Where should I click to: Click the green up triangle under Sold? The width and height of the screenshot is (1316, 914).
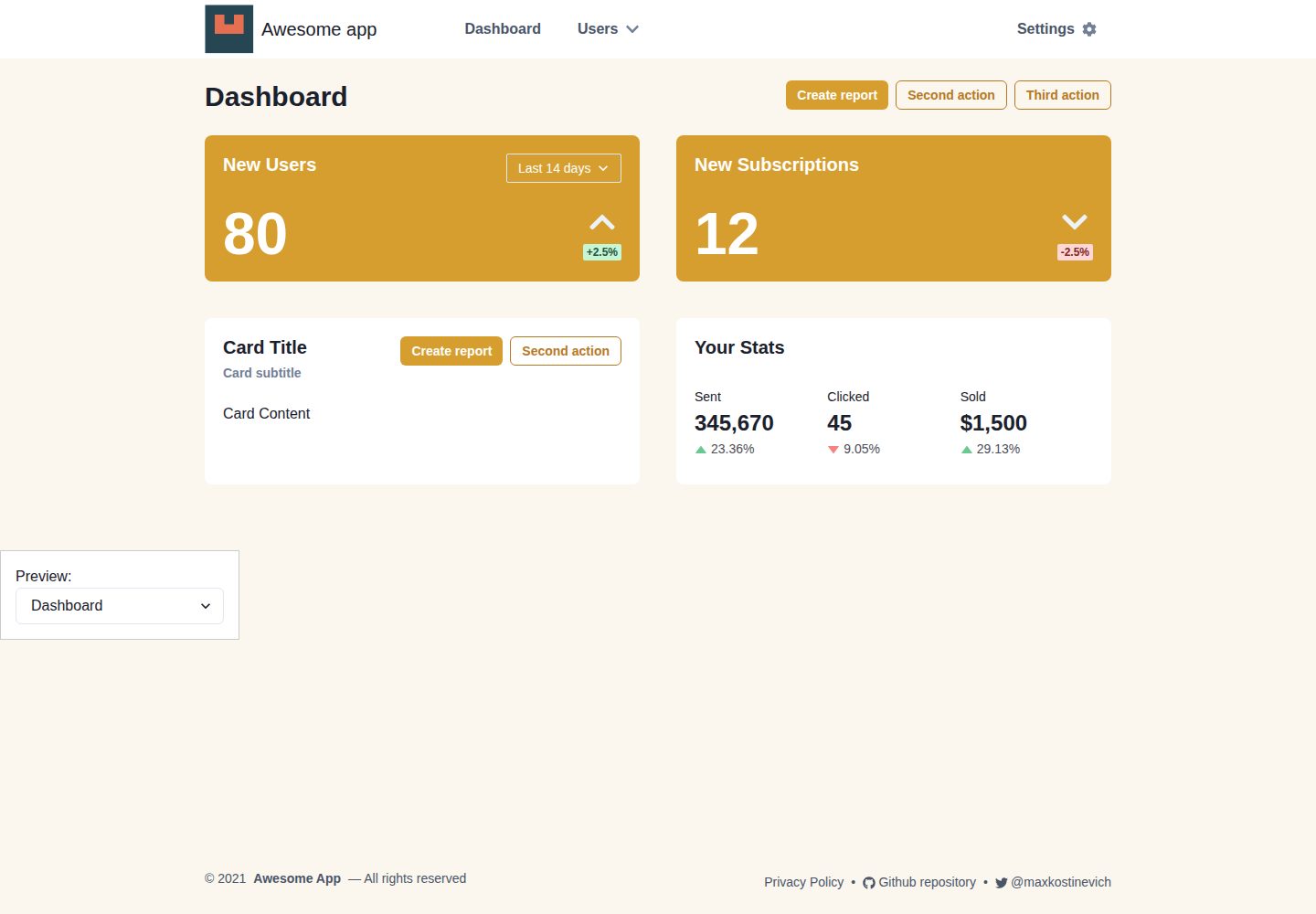(x=967, y=450)
